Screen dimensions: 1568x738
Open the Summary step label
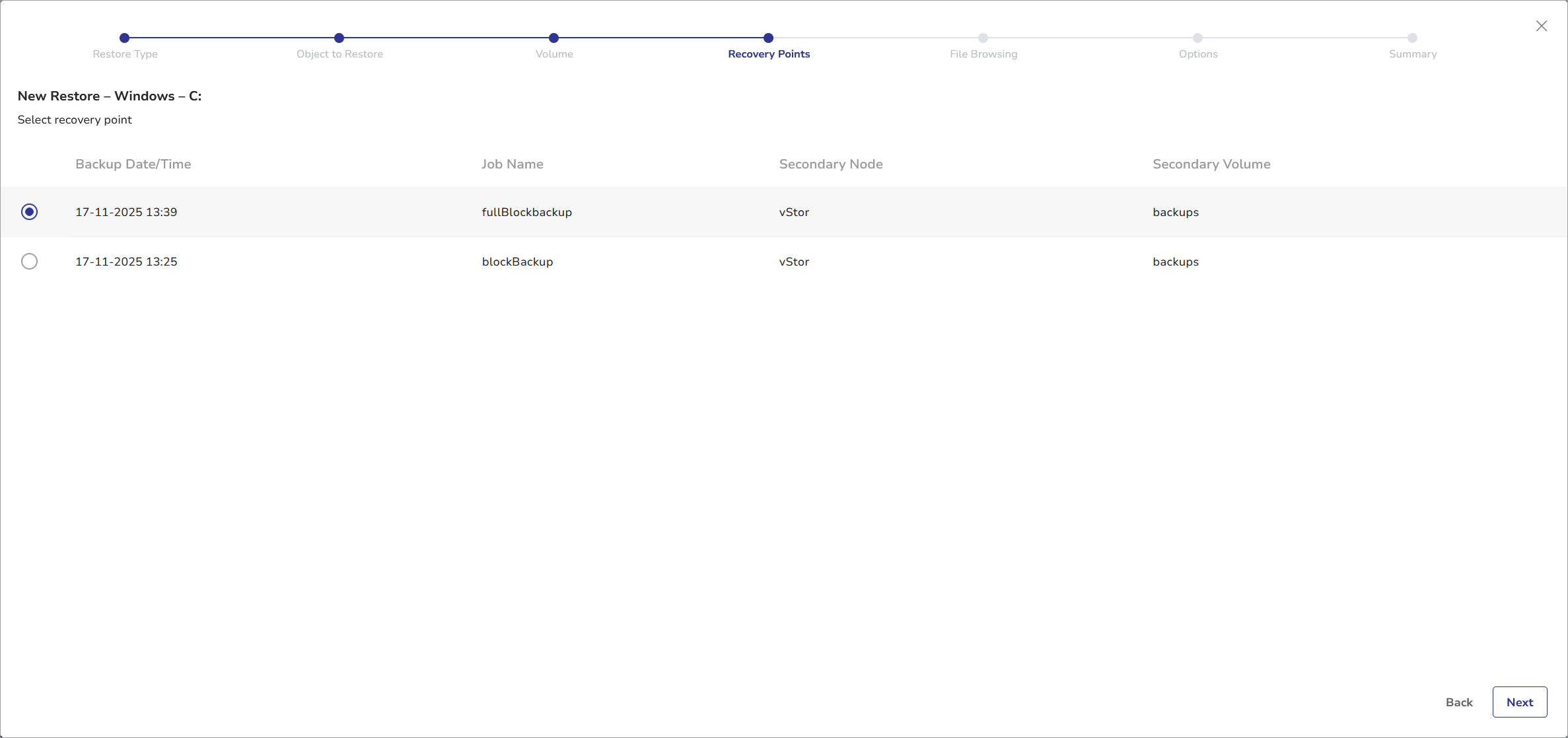click(x=1413, y=54)
